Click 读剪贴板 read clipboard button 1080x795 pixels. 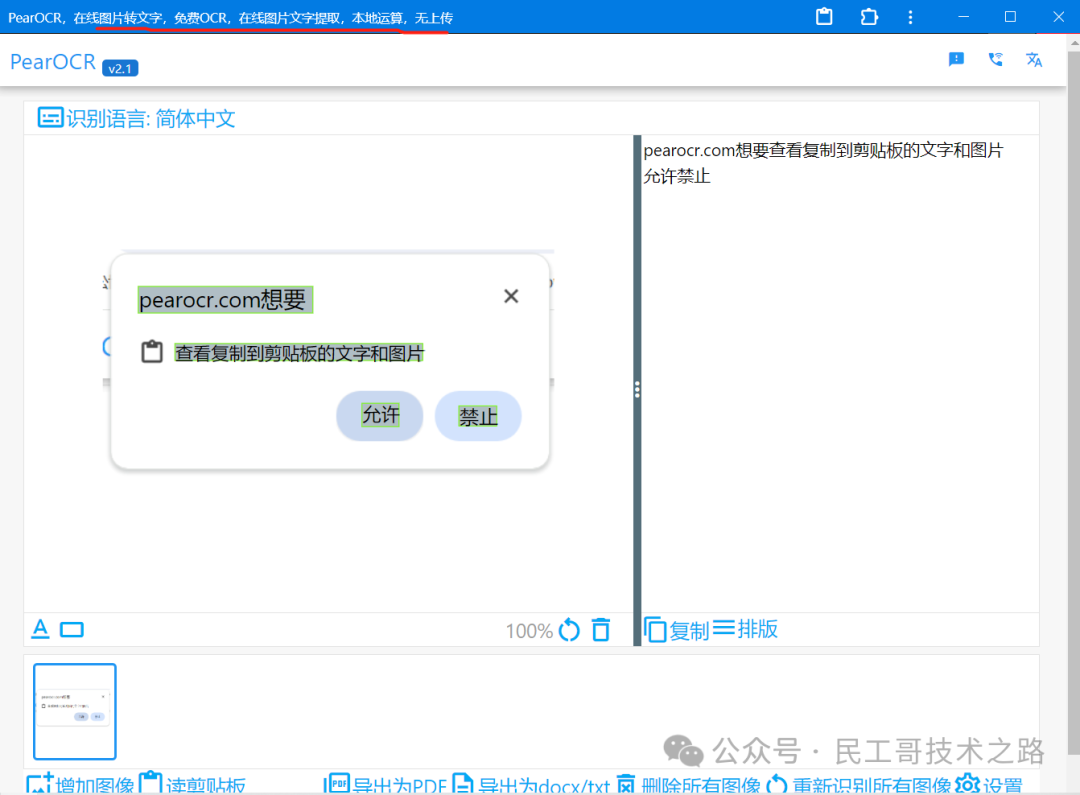(192, 784)
